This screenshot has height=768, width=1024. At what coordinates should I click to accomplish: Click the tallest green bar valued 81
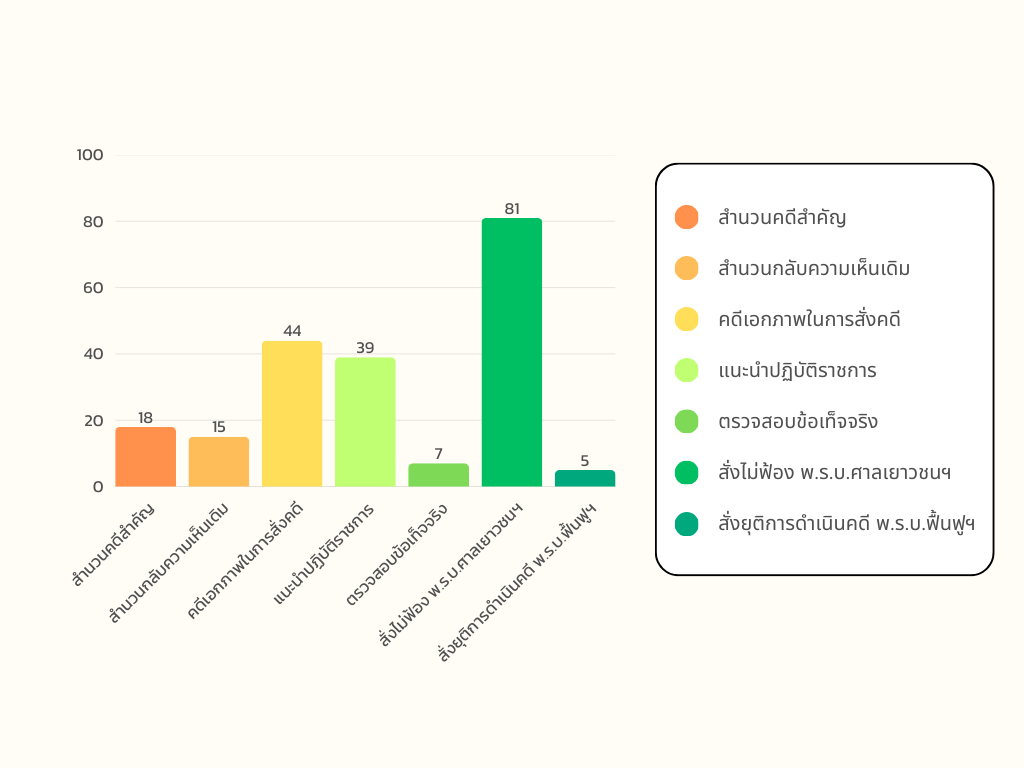pyautogui.click(x=511, y=352)
